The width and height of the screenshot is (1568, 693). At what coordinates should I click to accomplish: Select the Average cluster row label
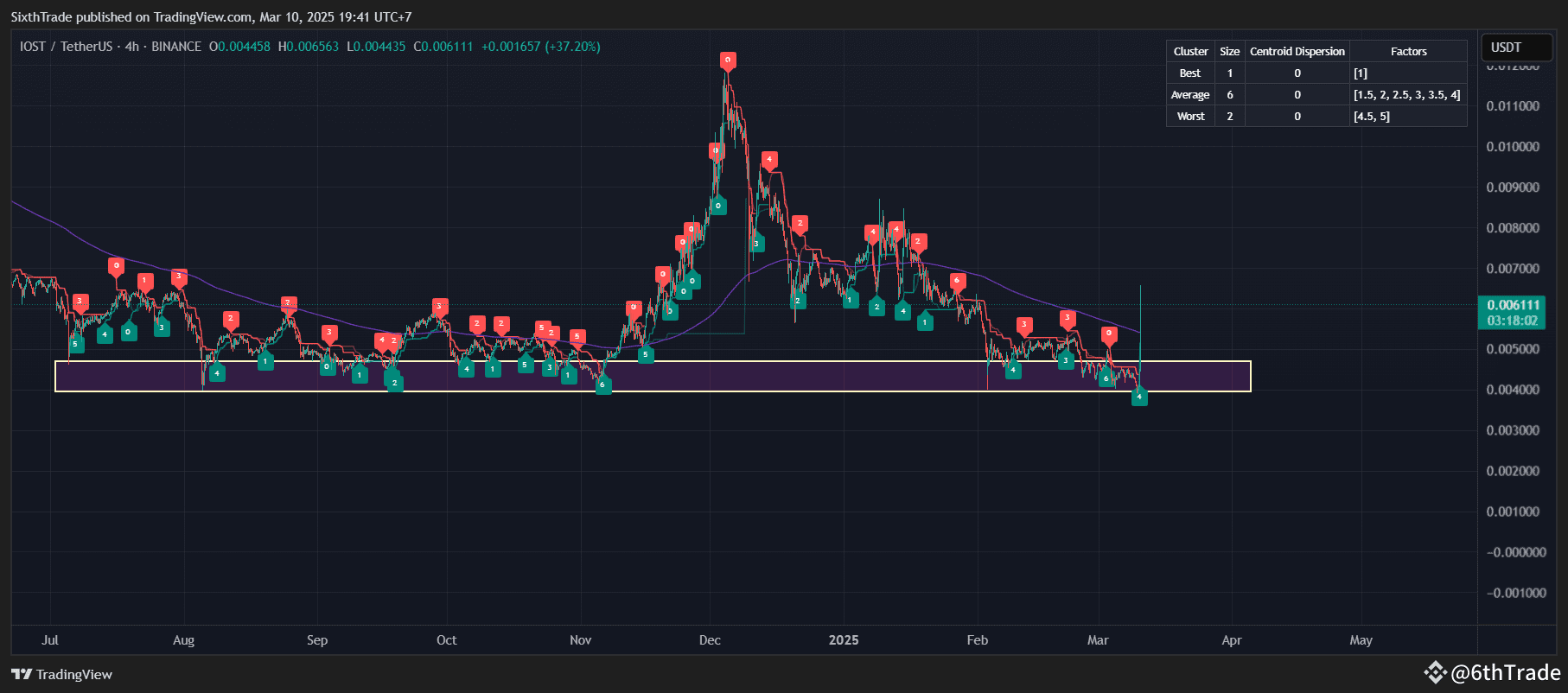1190,95
